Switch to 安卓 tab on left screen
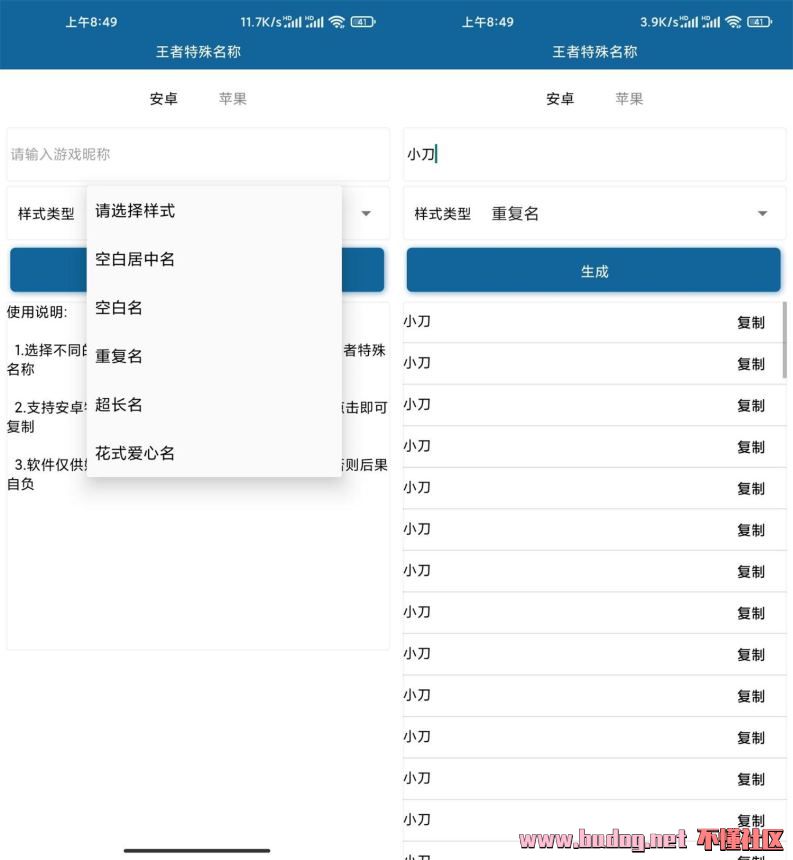 click(x=164, y=99)
